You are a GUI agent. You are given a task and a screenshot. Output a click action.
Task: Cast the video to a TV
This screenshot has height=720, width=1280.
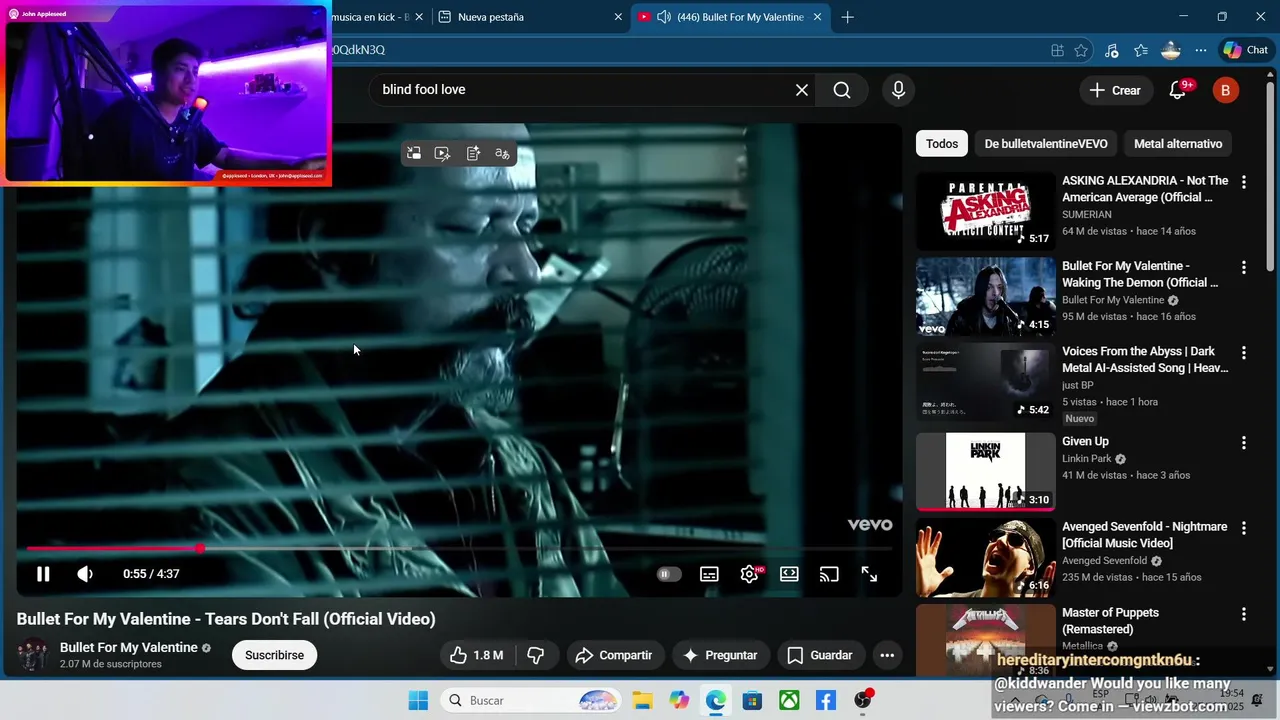tap(829, 574)
